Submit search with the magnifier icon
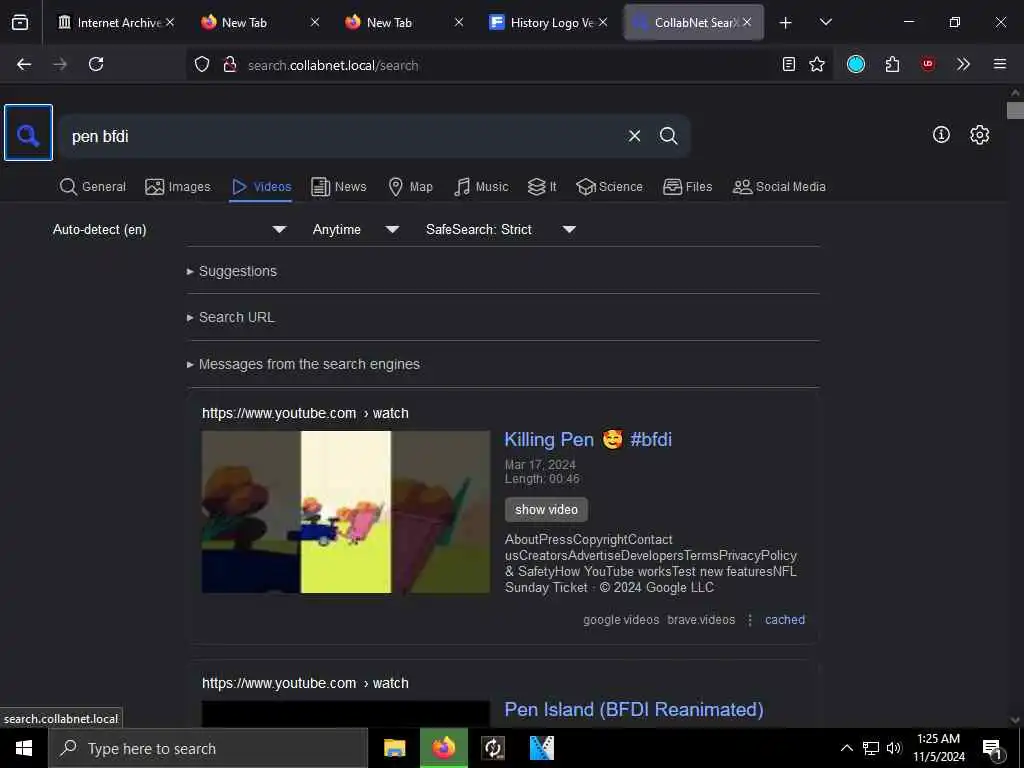Viewport: 1024px width, 768px height. pos(668,136)
